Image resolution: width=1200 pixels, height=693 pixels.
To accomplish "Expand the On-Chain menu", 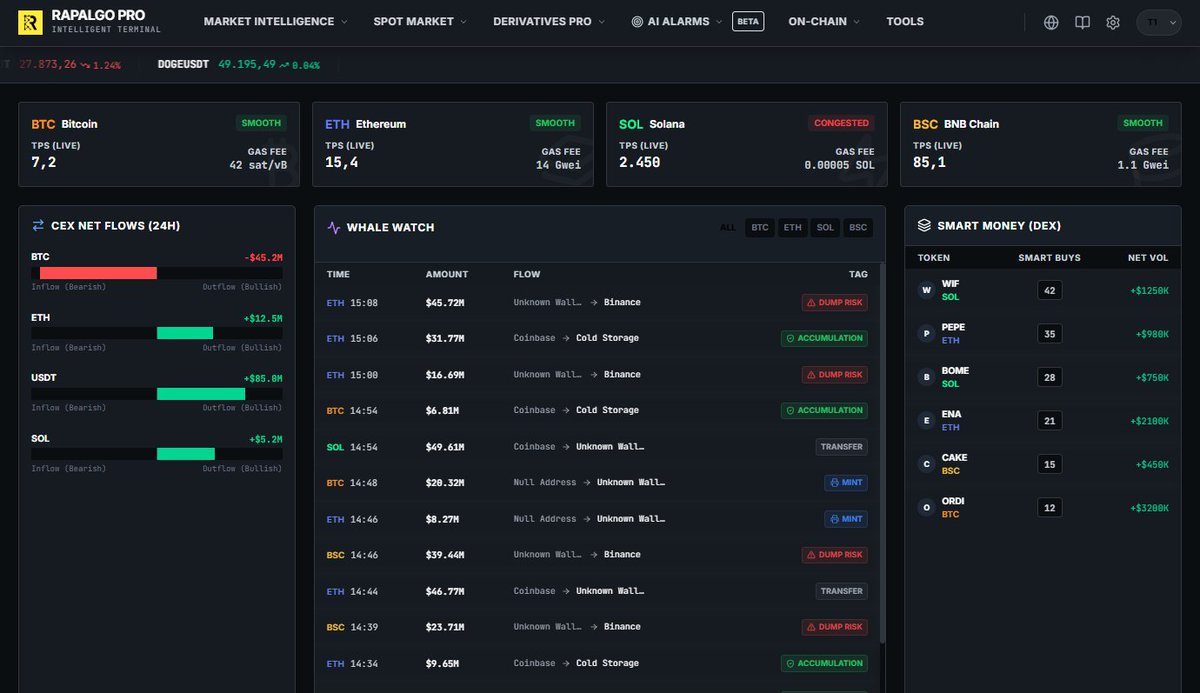I will [823, 22].
